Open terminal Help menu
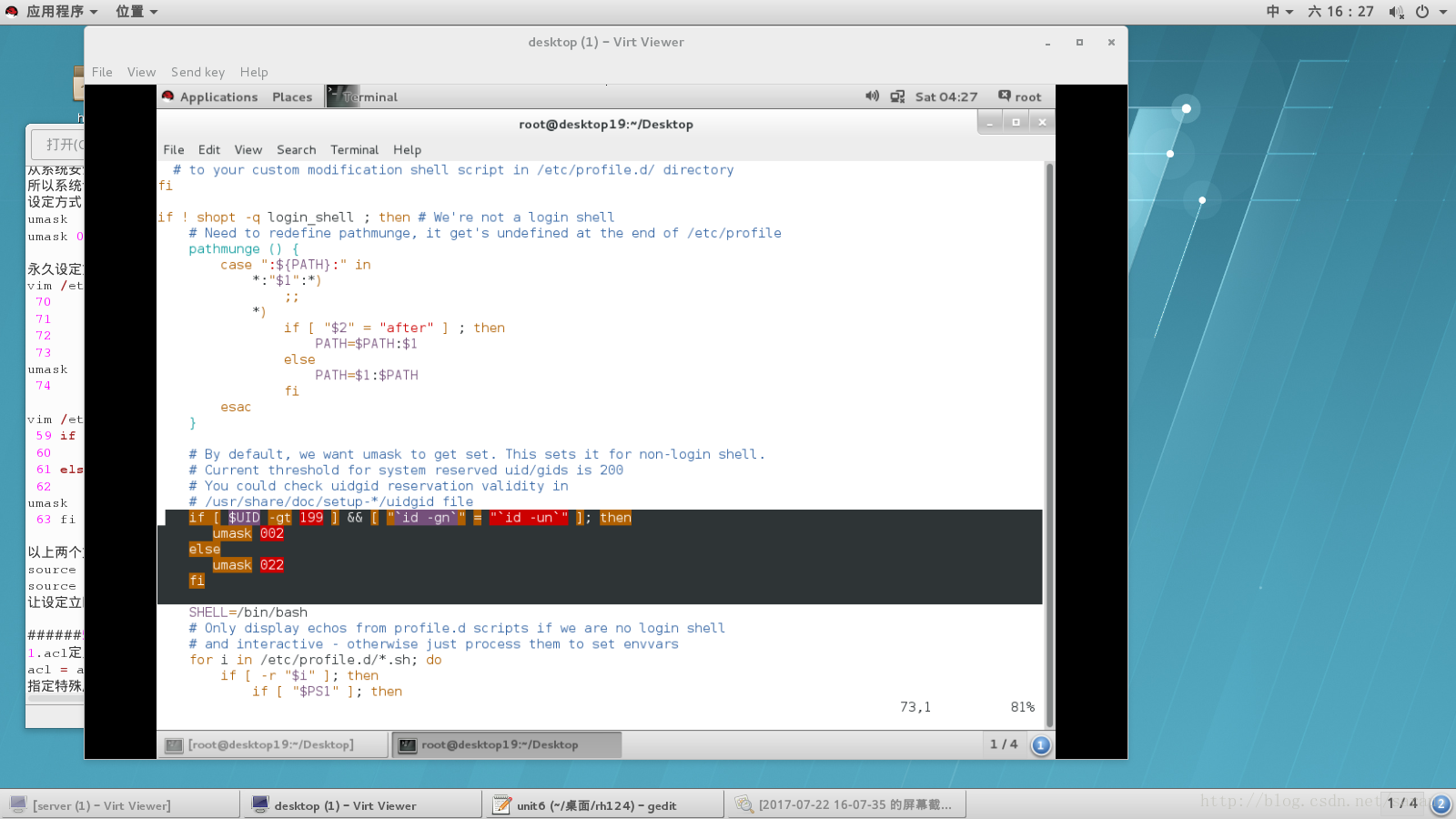Viewport: 1456px width, 819px height. point(407,150)
